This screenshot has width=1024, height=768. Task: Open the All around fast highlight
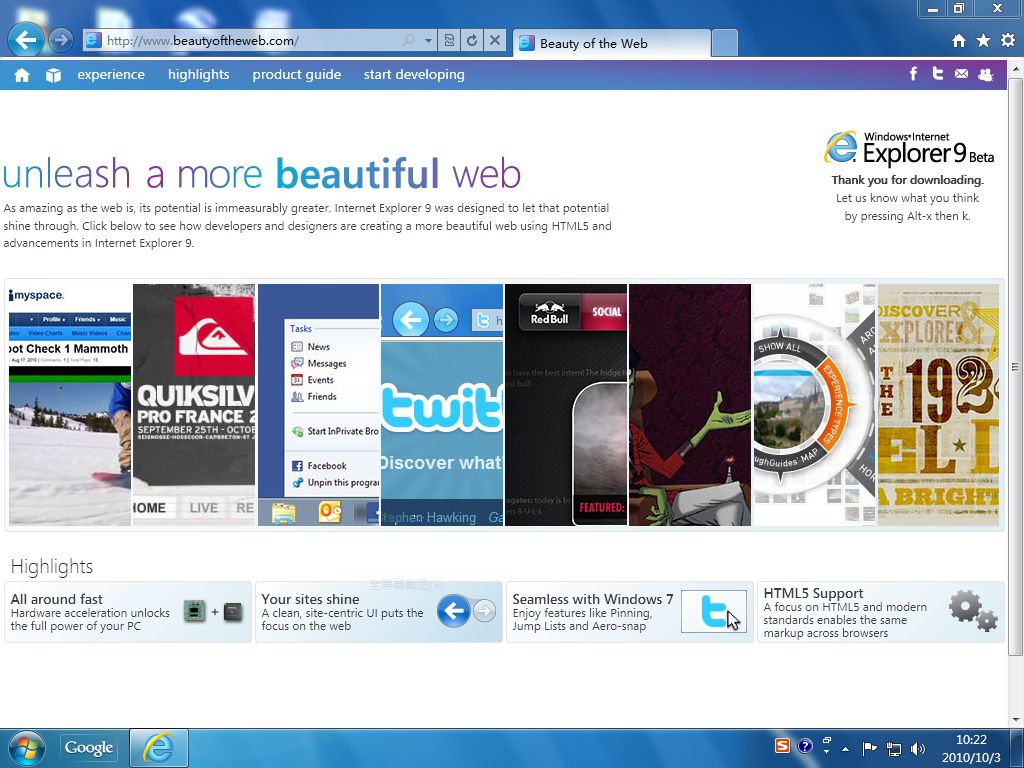point(128,612)
